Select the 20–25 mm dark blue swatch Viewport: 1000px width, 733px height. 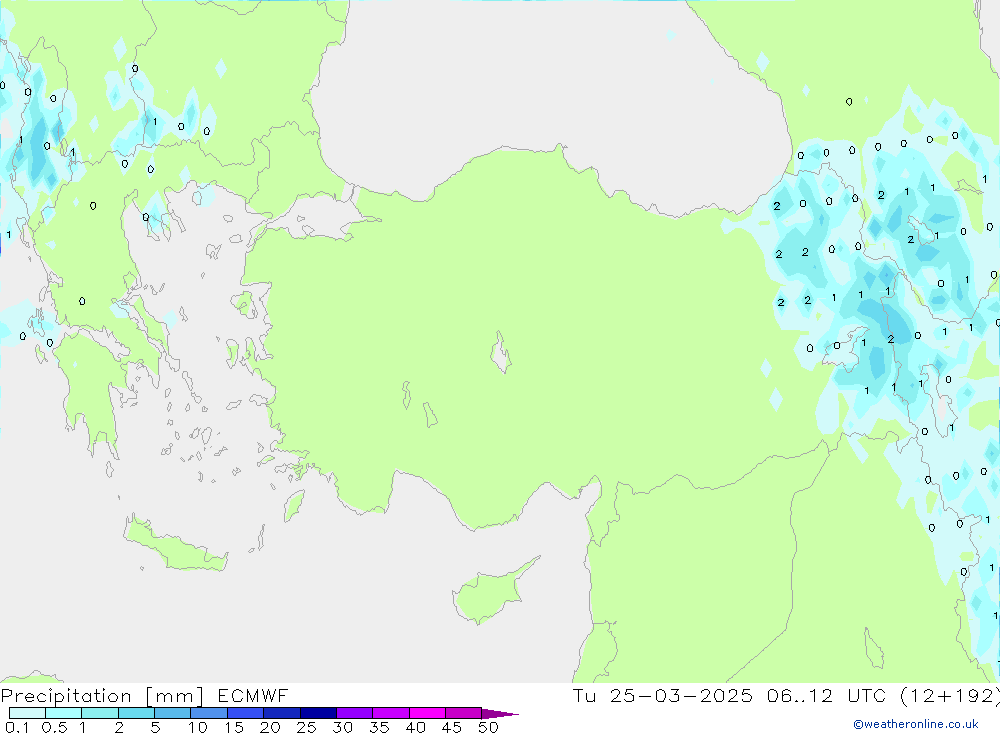click(x=282, y=713)
